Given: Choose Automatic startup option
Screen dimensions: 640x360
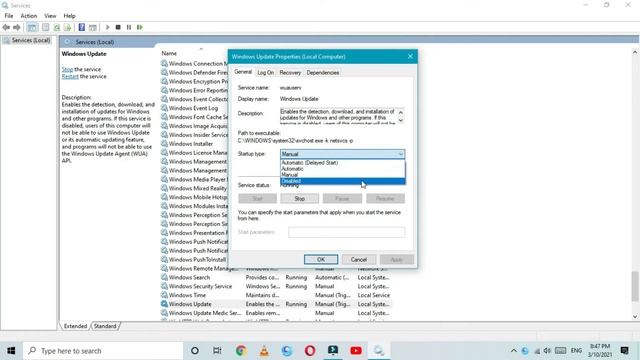Looking at the screenshot, I should click(x=342, y=169).
